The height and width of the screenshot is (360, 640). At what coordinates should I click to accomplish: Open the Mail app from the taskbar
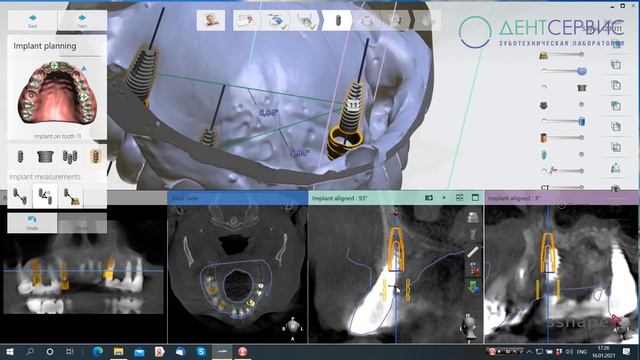pos(139,351)
